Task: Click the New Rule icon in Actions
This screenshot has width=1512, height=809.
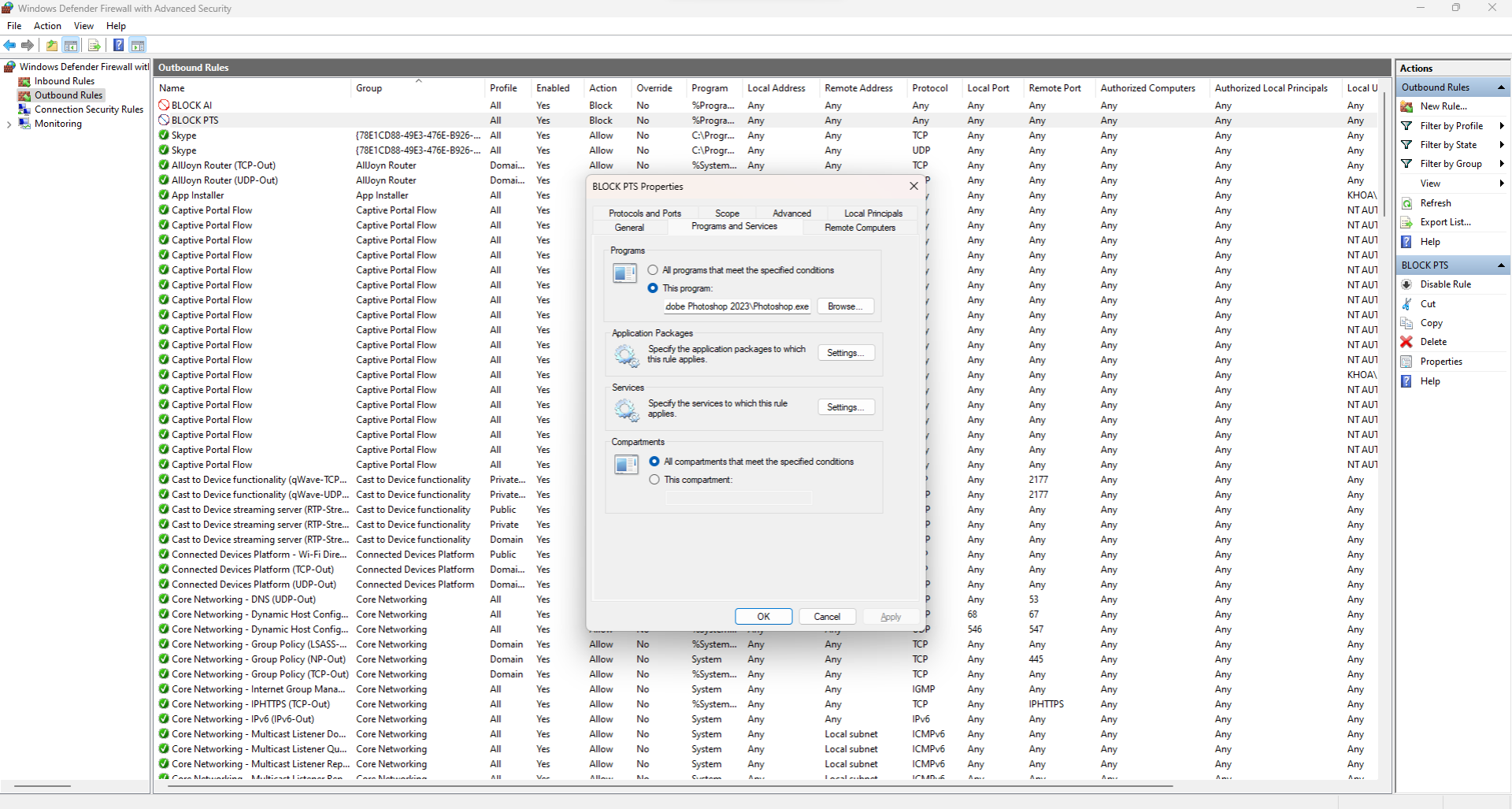Action: point(1406,106)
